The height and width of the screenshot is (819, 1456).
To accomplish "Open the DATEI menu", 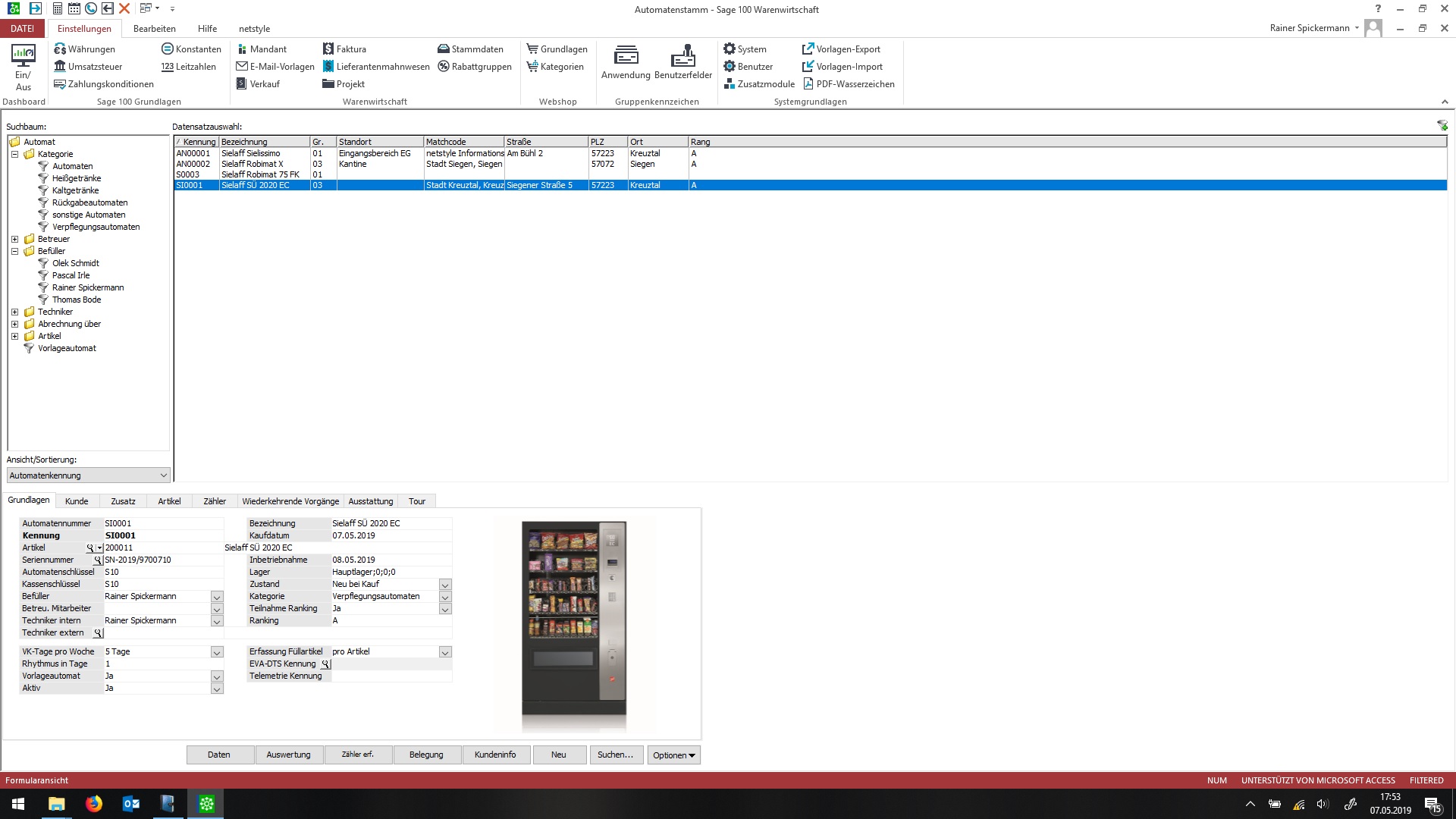I will pyautogui.click(x=22, y=29).
